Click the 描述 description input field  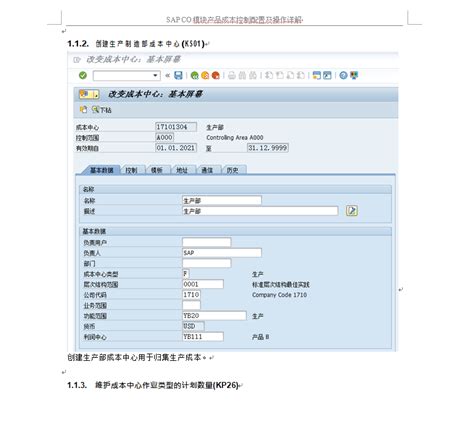260,211
